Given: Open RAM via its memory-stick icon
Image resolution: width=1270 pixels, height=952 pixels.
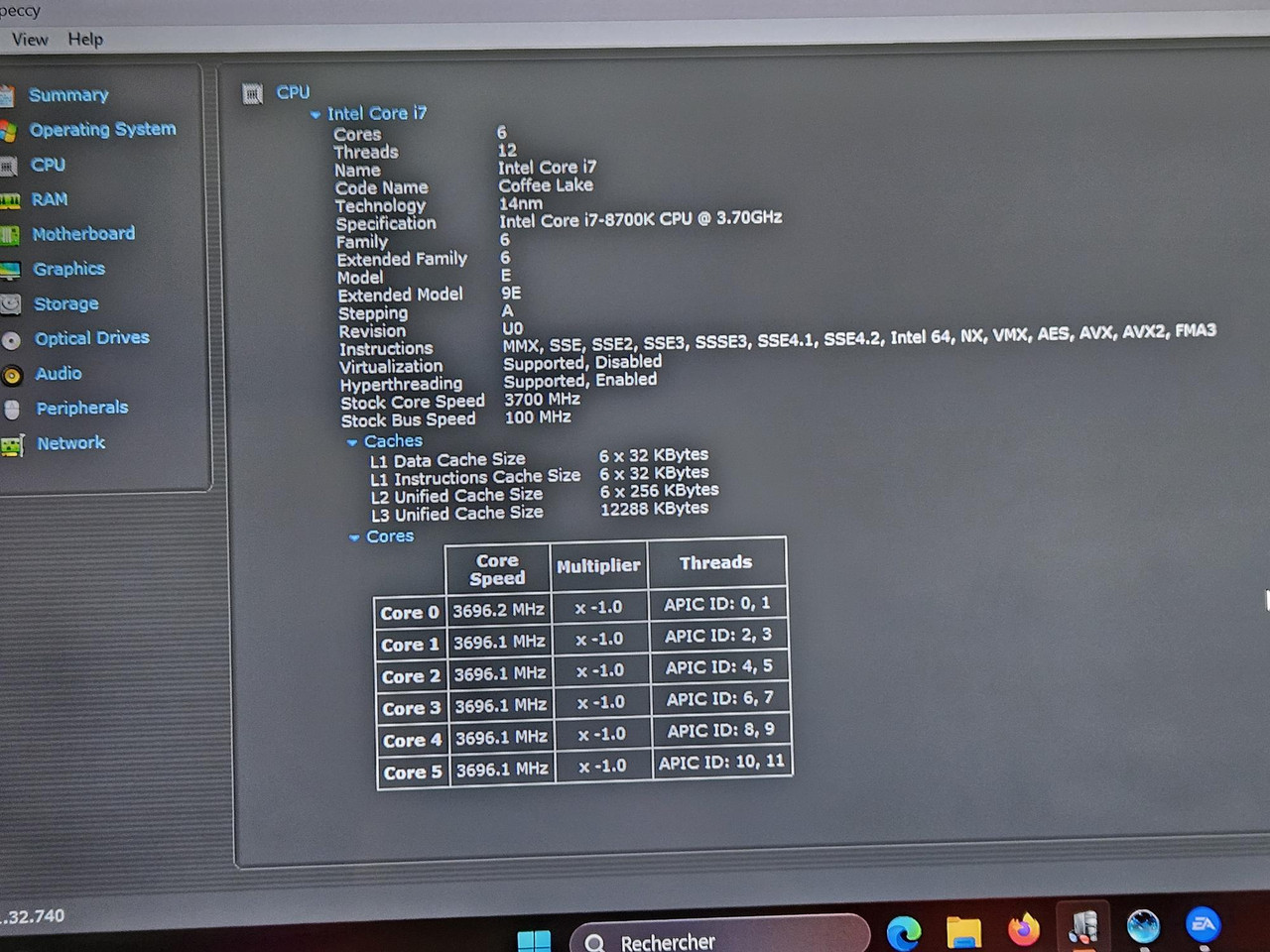Looking at the screenshot, I should tap(9, 200).
